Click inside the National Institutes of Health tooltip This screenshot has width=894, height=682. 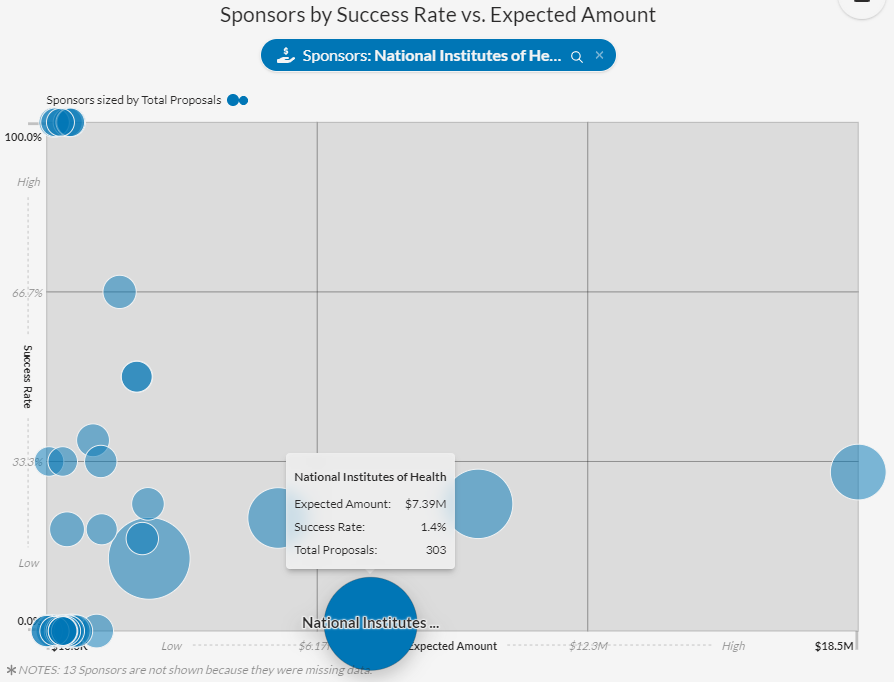pos(369,510)
